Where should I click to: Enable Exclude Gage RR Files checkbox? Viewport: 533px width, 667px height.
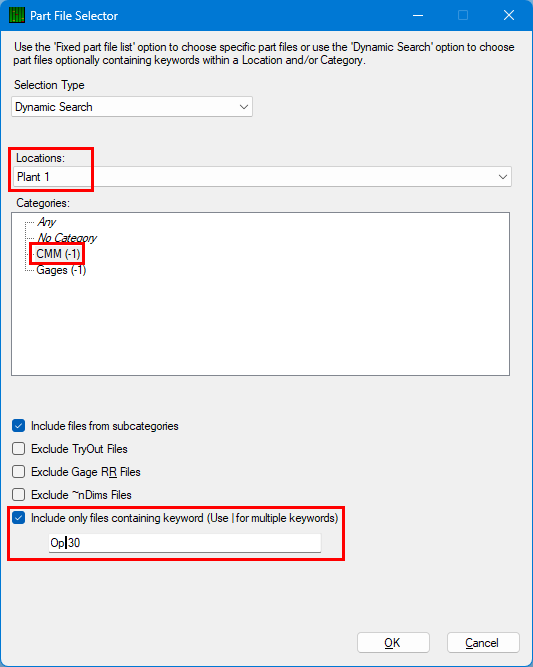click(19, 472)
